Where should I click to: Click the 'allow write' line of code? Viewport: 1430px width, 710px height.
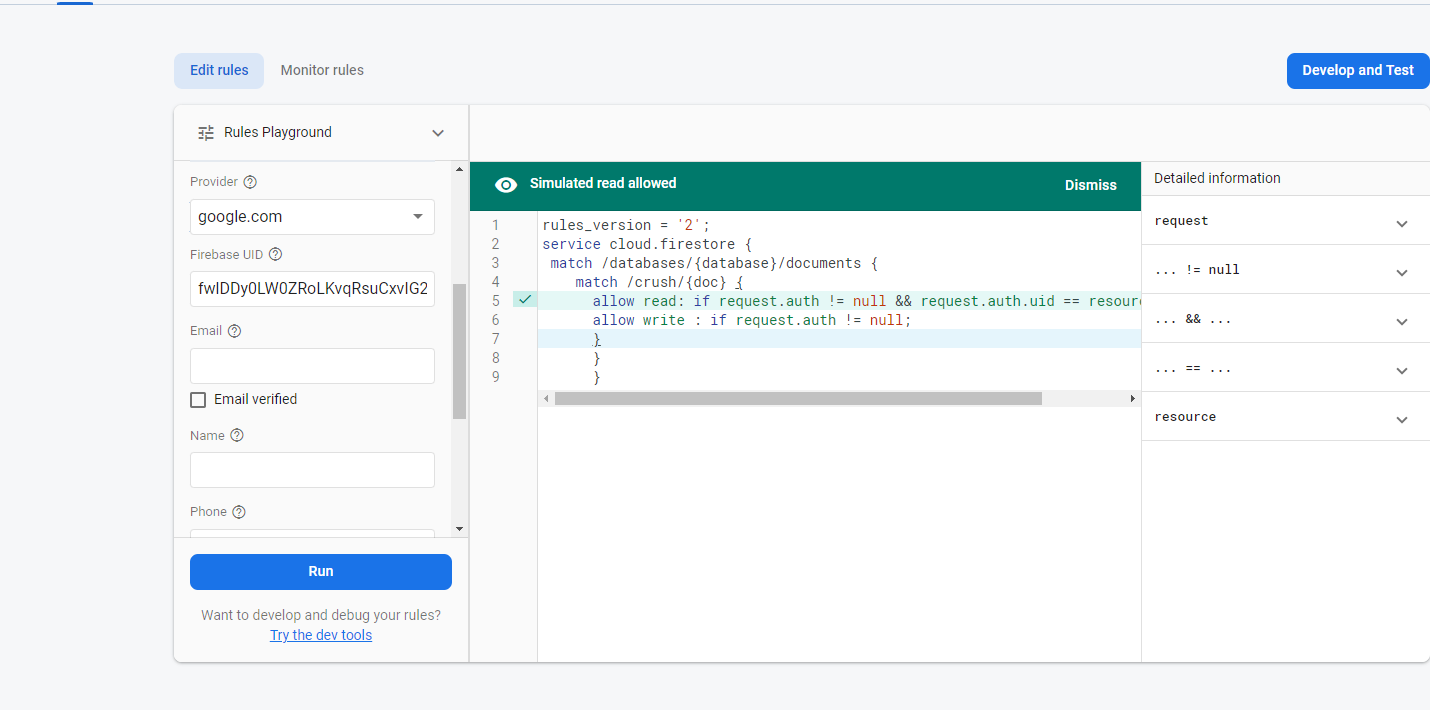pyautogui.click(x=751, y=320)
